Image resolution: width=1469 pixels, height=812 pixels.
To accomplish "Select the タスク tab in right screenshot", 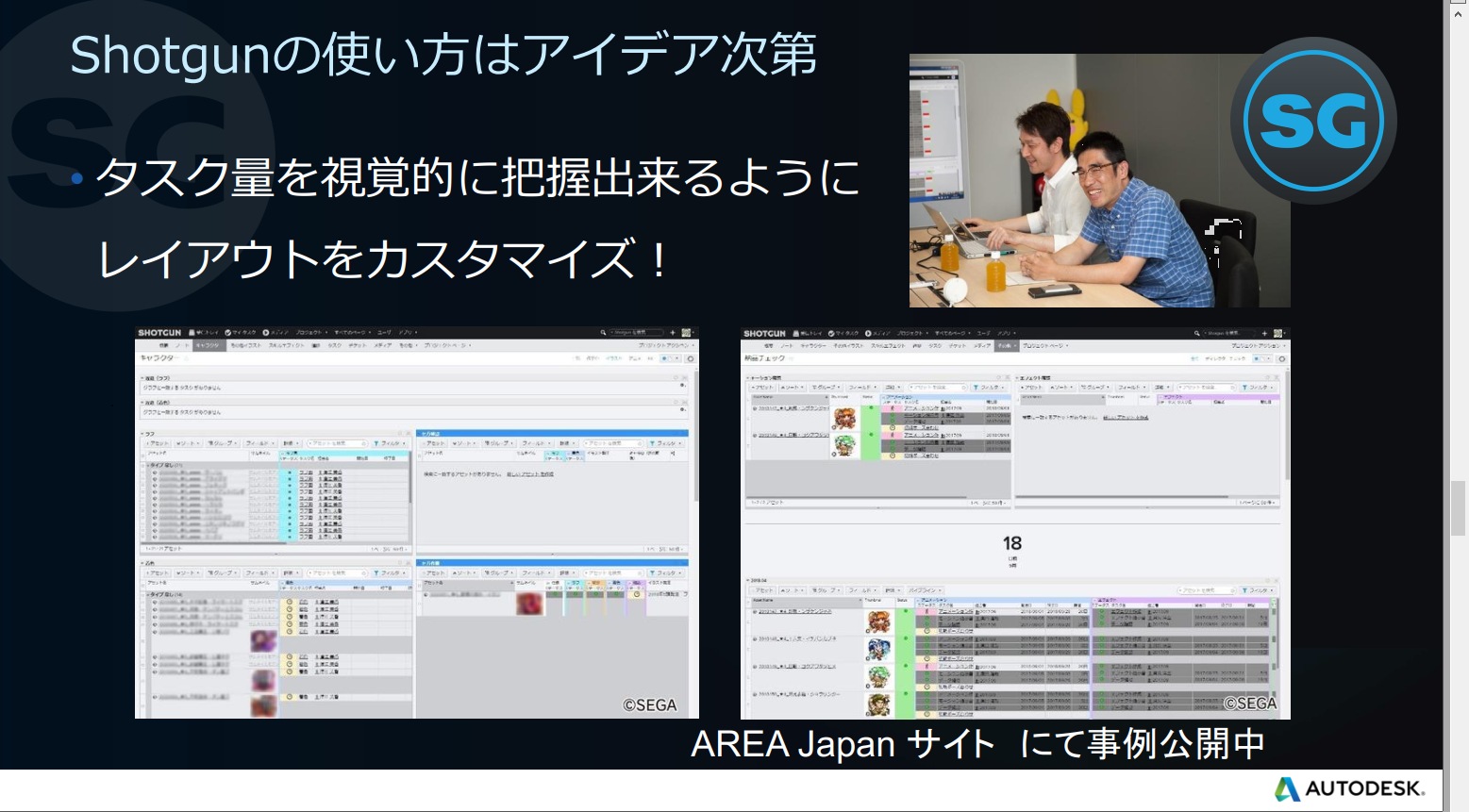I will point(934,346).
